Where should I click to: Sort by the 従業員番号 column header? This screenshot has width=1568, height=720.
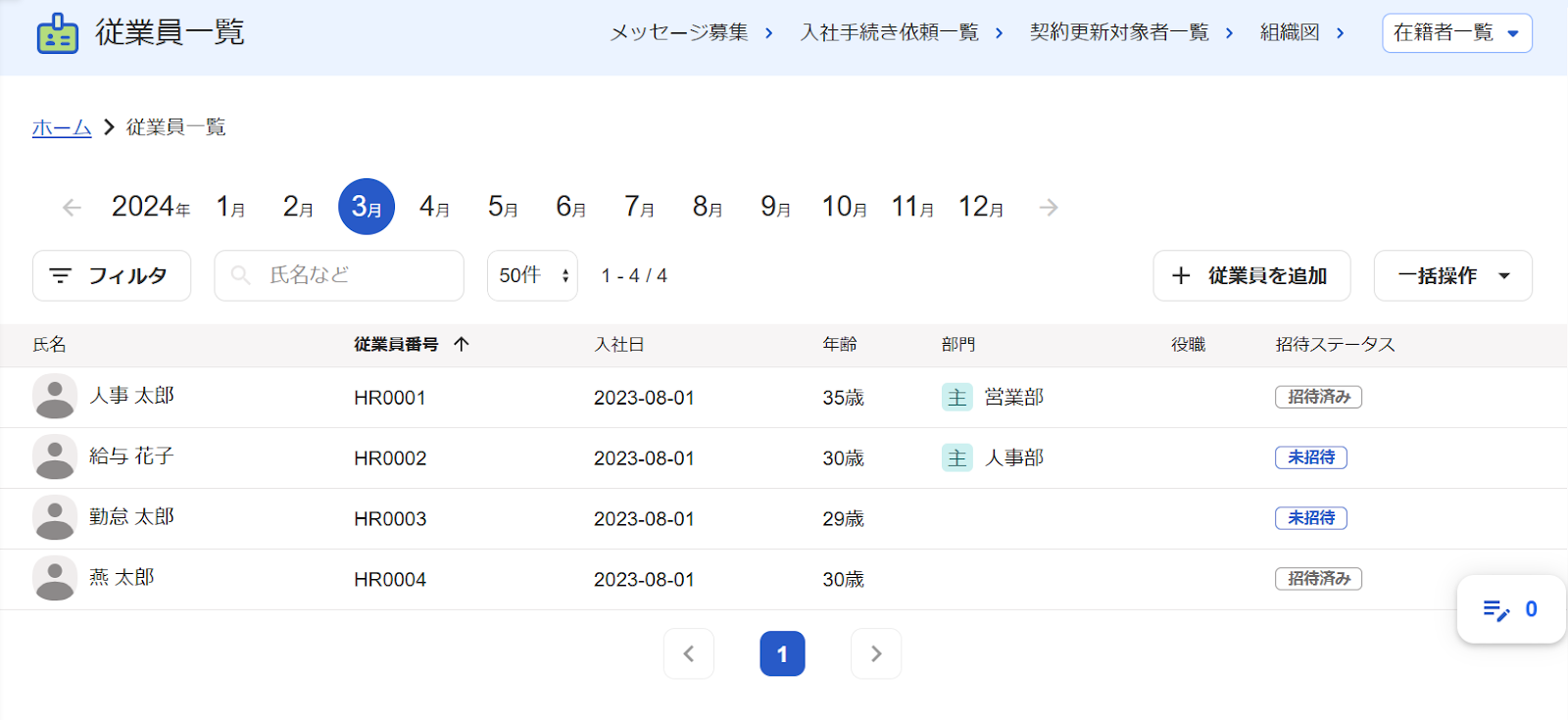pyautogui.click(x=396, y=344)
